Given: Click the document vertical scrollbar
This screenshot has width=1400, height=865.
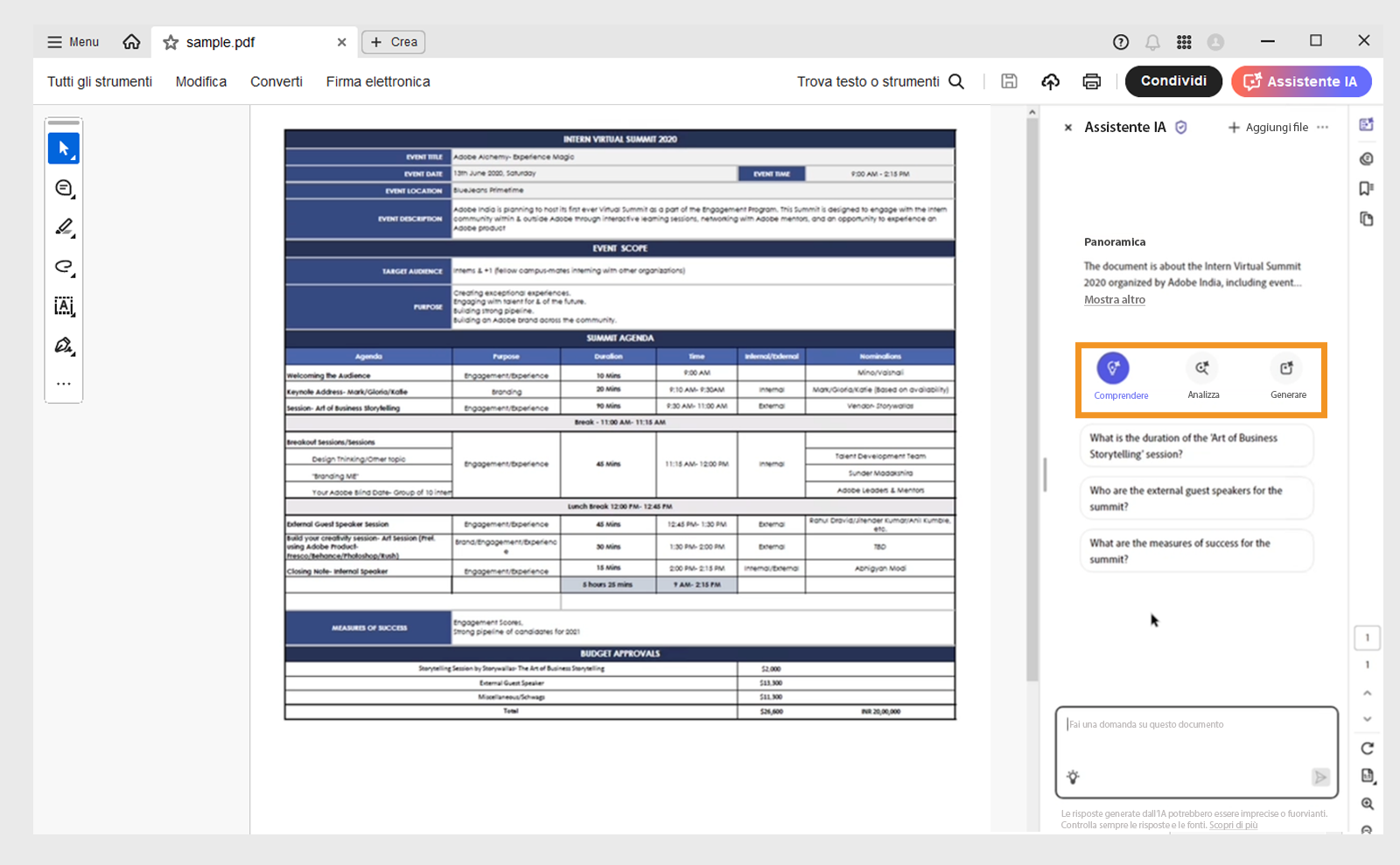Looking at the screenshot, I should tap(1032, 394).
